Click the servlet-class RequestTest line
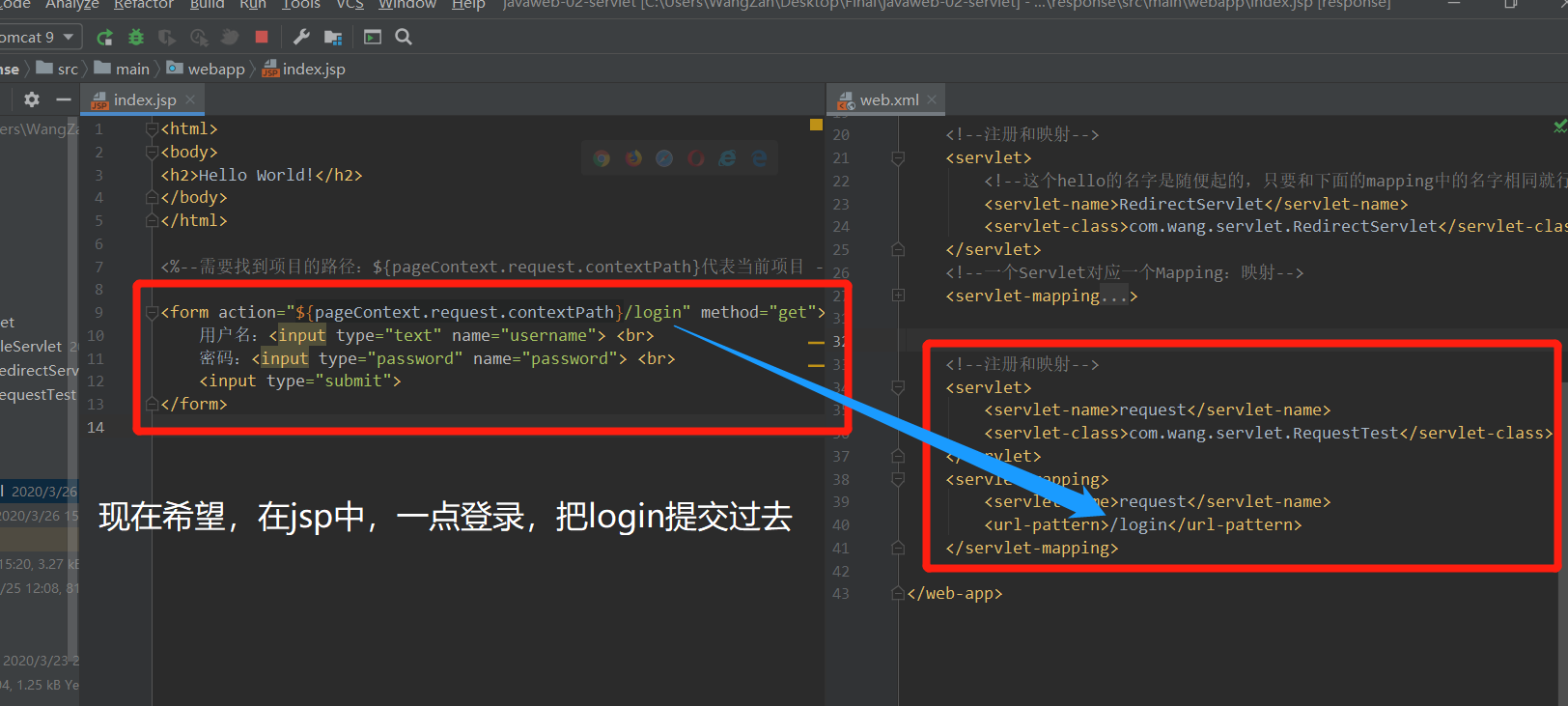This screenshot has width=1568, height=706. point(1269,433)
